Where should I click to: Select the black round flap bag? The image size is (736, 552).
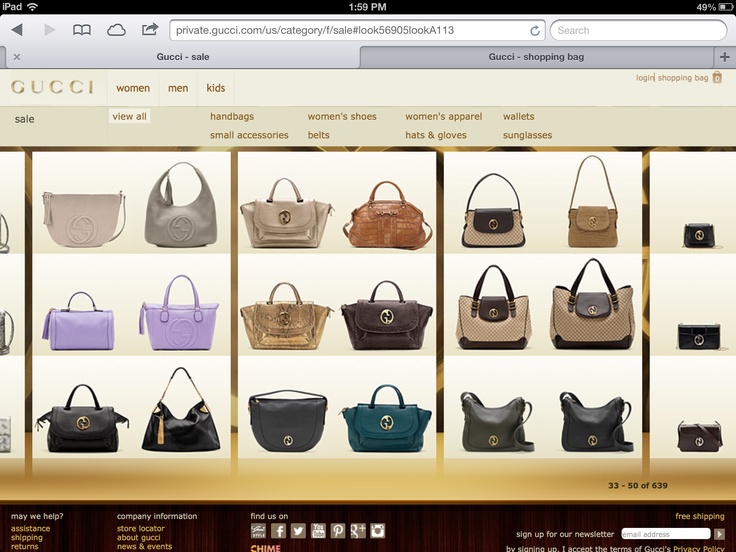(x=288, y=420)
